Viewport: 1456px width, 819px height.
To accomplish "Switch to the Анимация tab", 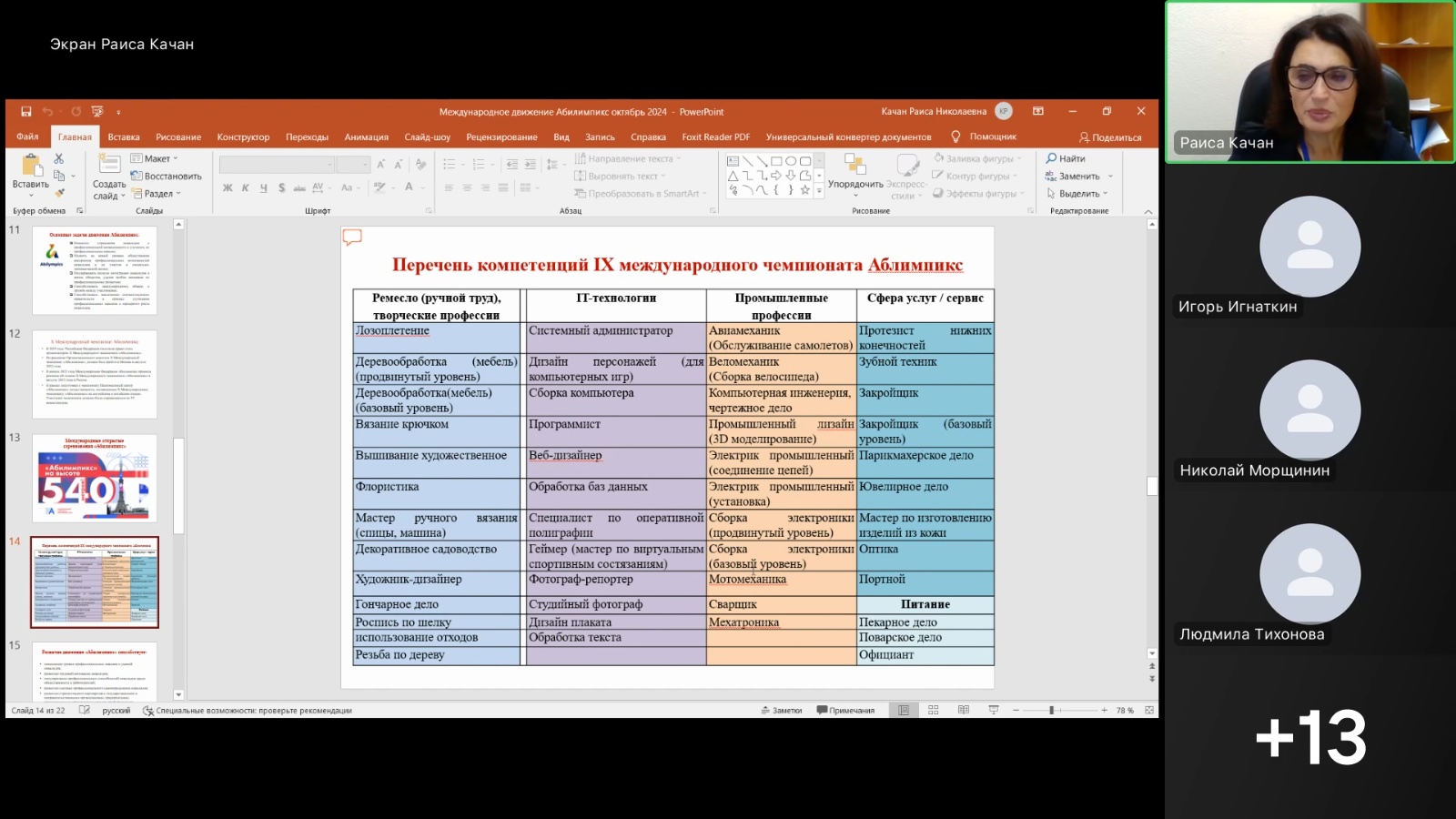I will point(367,137).
